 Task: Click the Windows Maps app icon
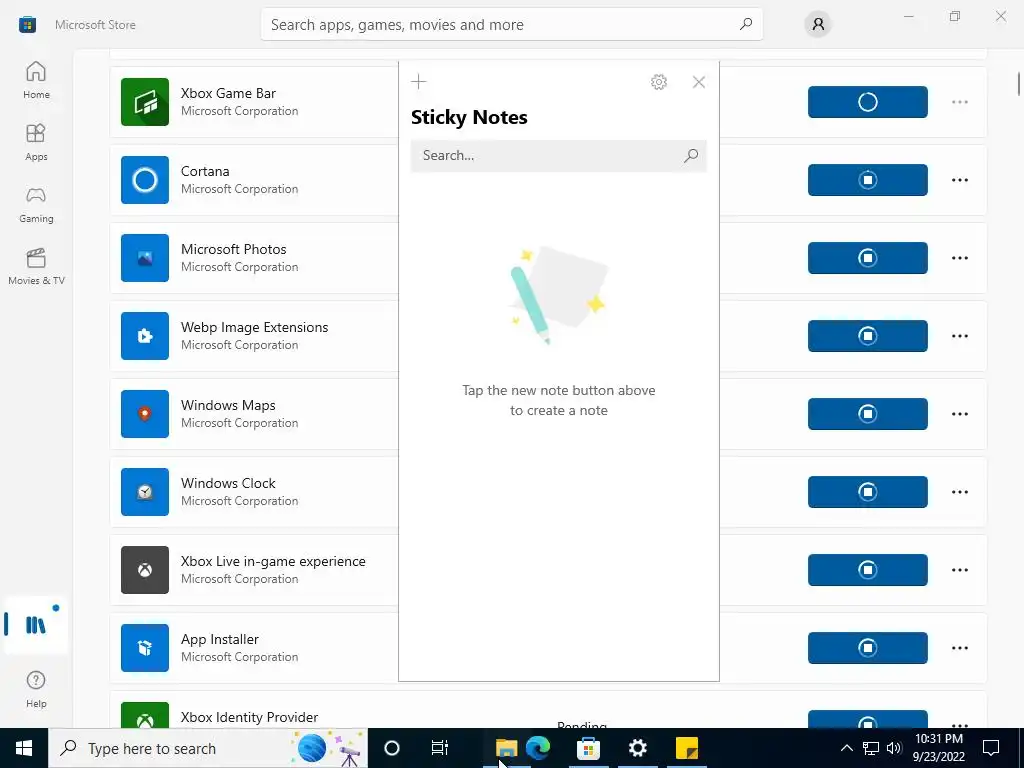[145, 414]
